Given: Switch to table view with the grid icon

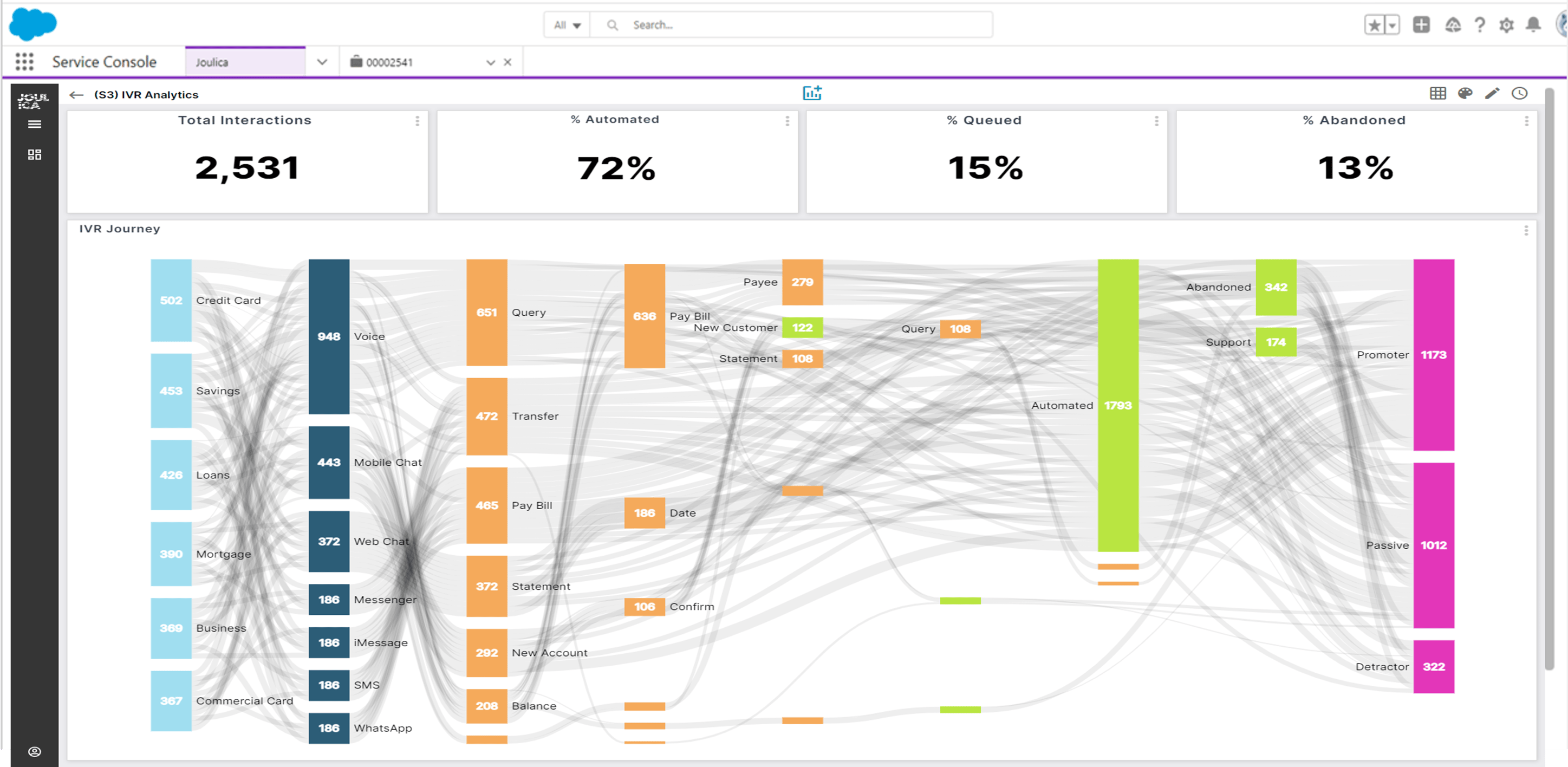Looking at the screenshot, I should (1437, 93).
